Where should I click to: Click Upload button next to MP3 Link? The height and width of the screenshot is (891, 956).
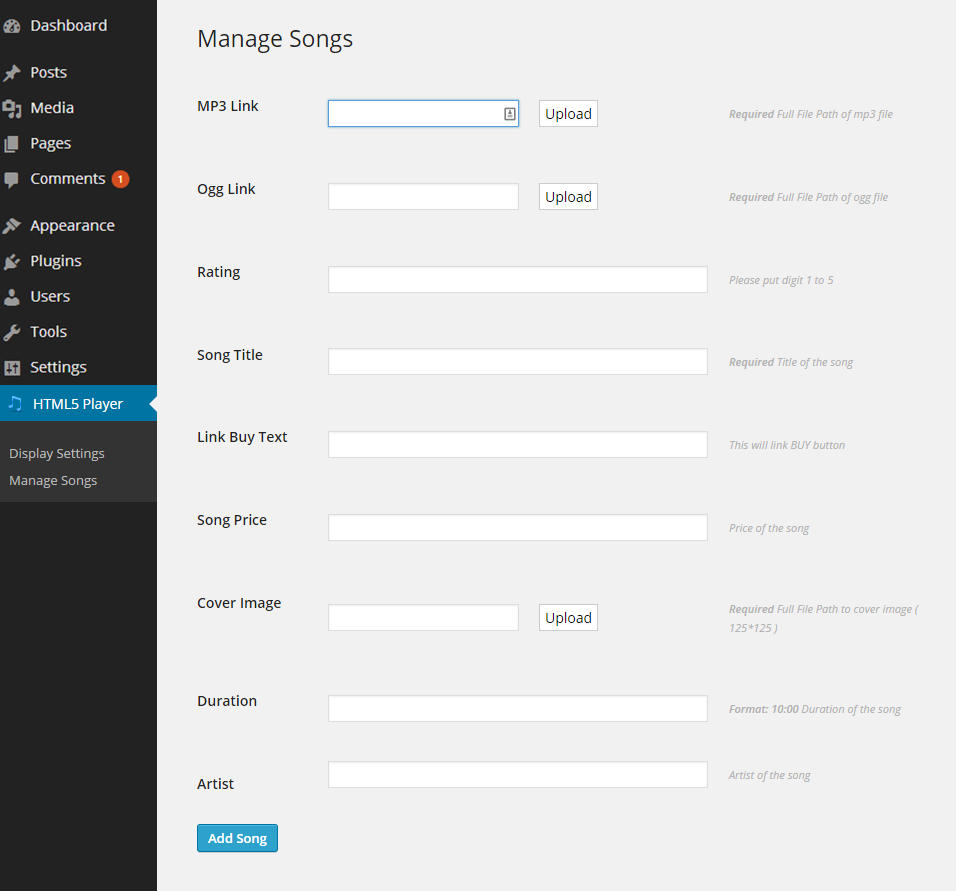[x=568, y=114]
